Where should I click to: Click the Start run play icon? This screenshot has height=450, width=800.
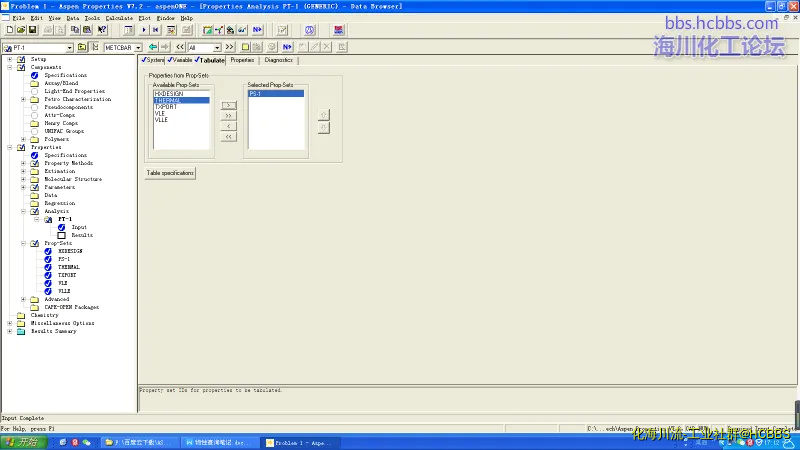[143, 30]
